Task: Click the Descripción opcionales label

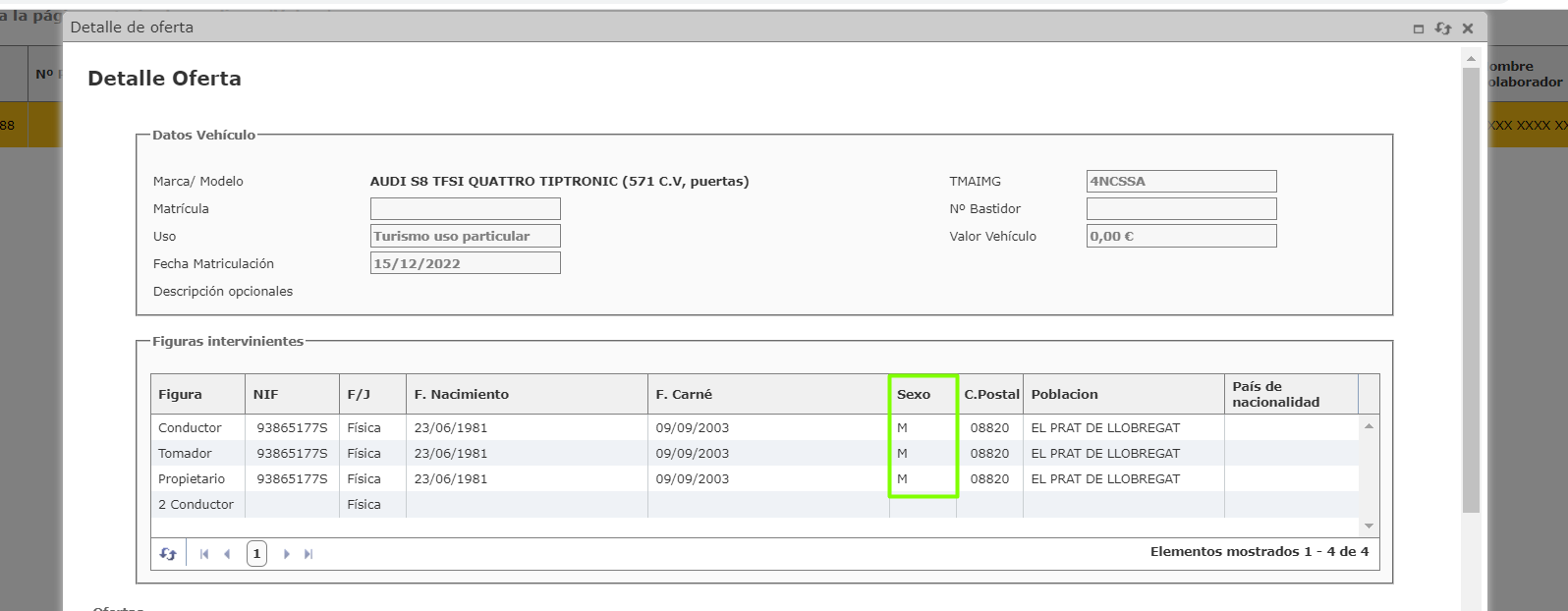Action: point(223,292)
